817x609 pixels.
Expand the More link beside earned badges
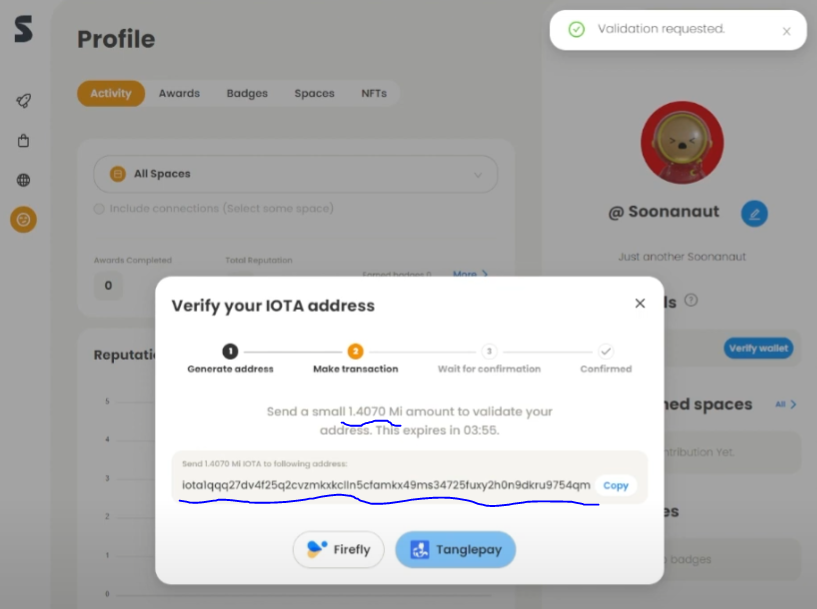click(470, 274)
